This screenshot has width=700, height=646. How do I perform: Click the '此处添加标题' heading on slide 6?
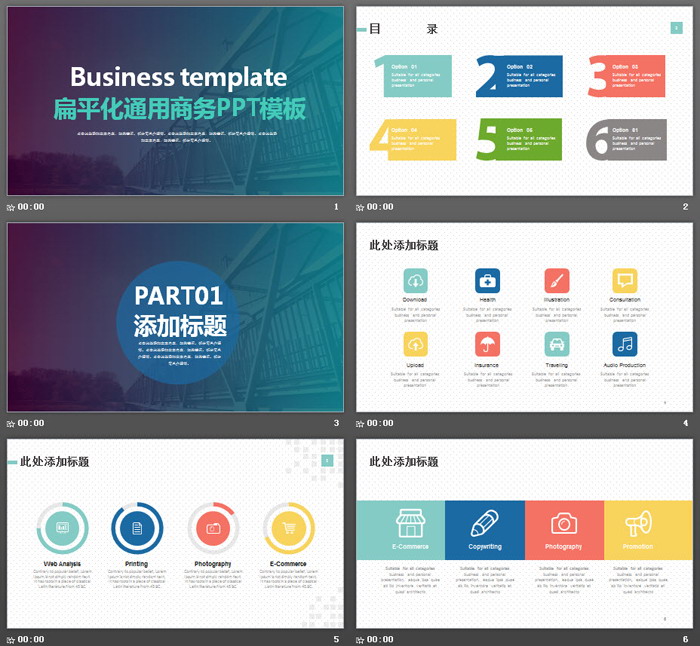pos(404,462)
